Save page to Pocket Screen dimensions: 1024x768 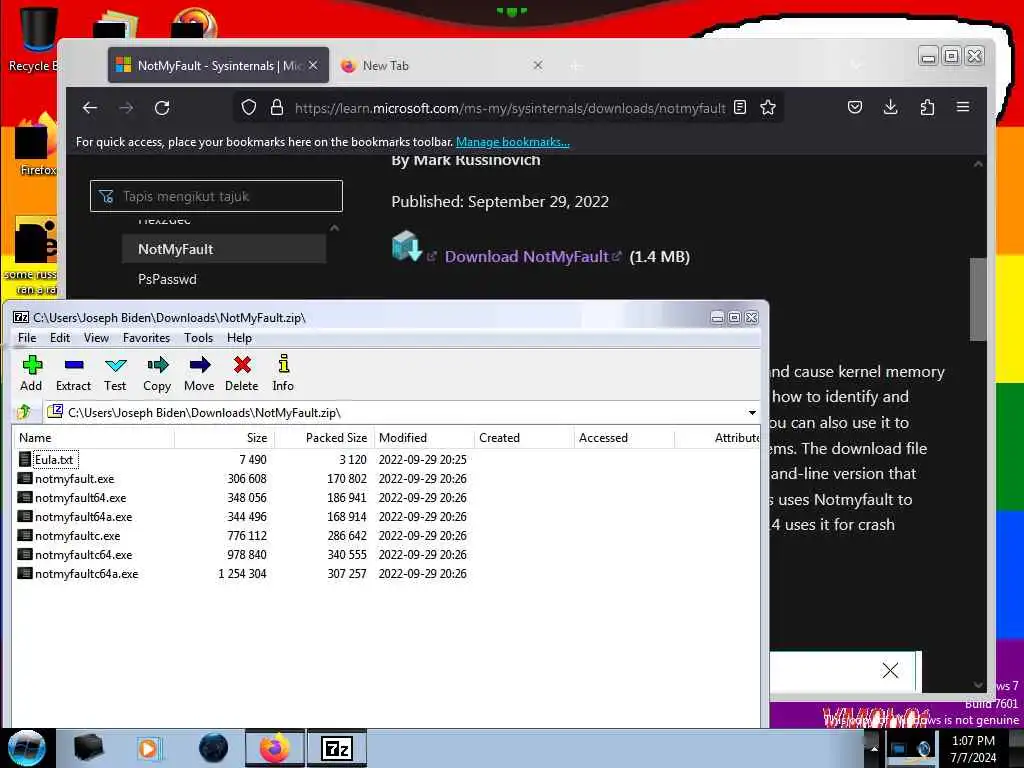[855, 107]
